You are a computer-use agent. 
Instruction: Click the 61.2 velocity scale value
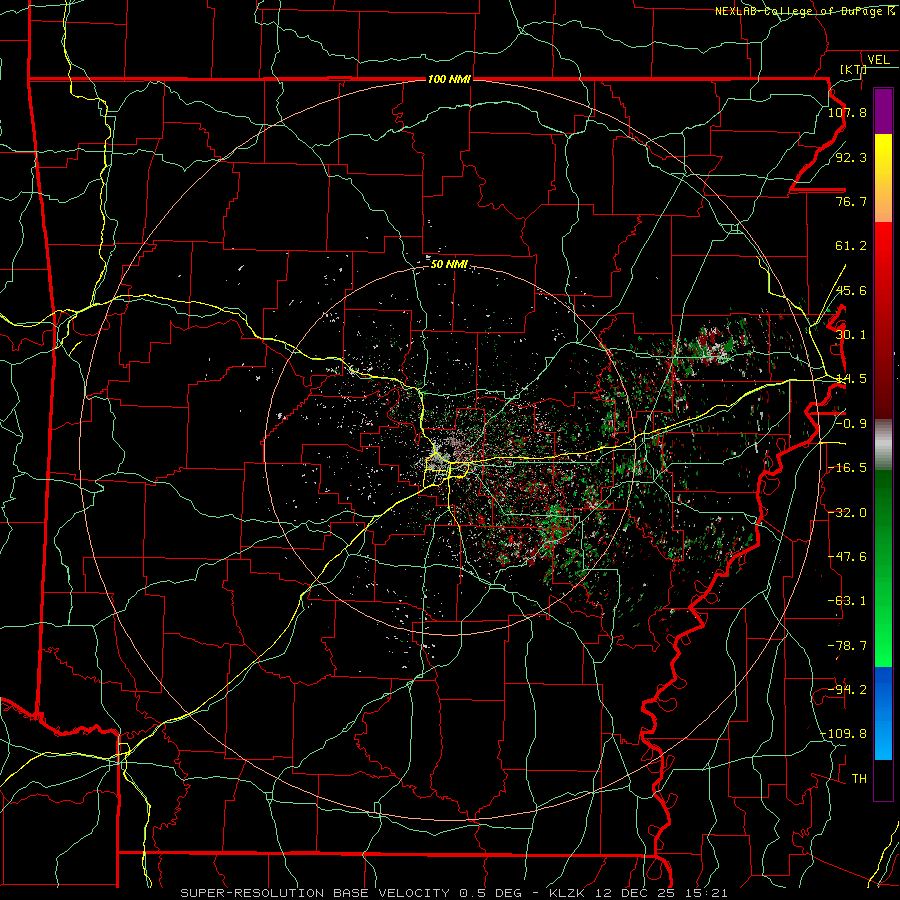coord(851,246)
